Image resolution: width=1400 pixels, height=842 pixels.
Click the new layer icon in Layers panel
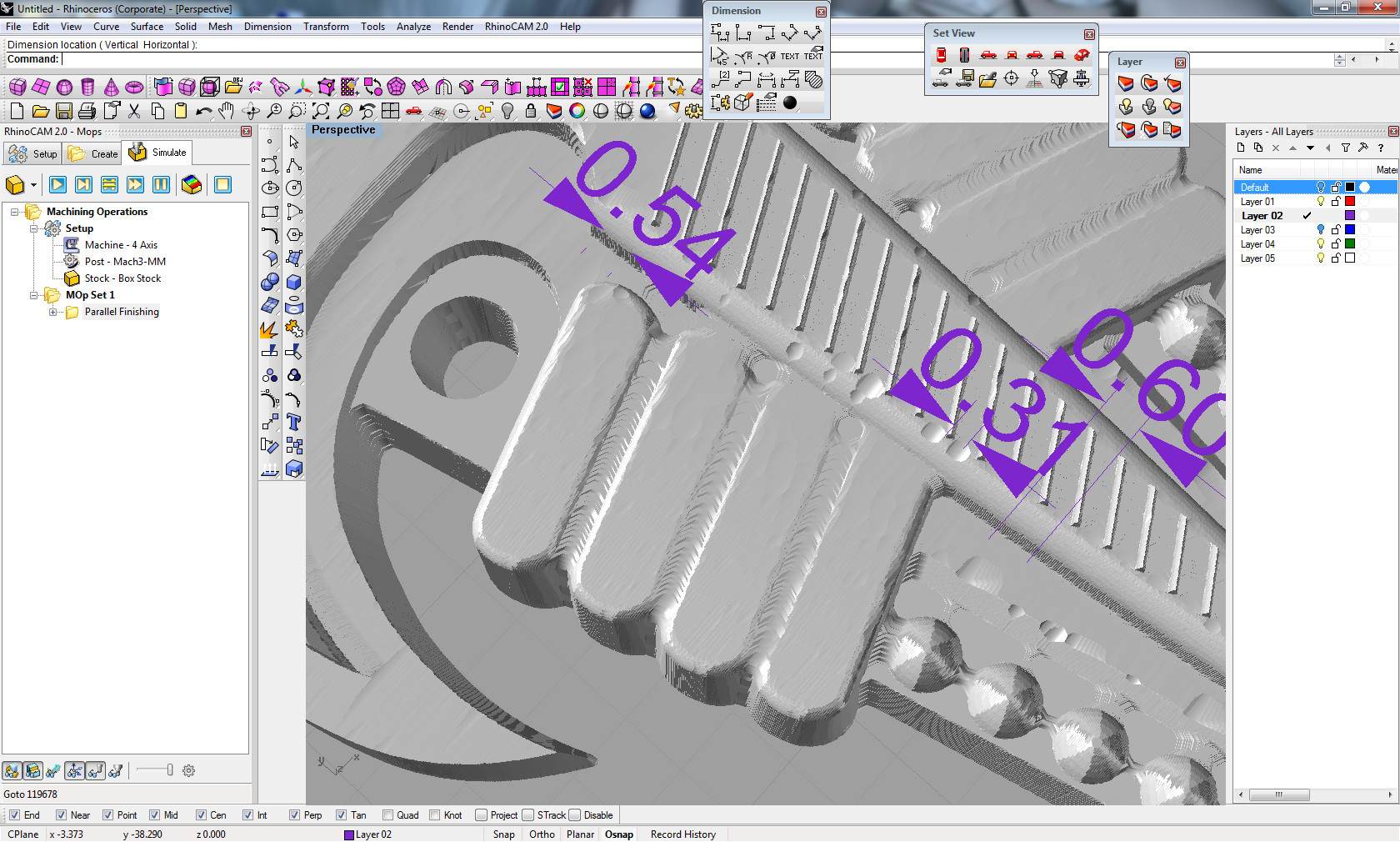click(x=1241, y=148)
